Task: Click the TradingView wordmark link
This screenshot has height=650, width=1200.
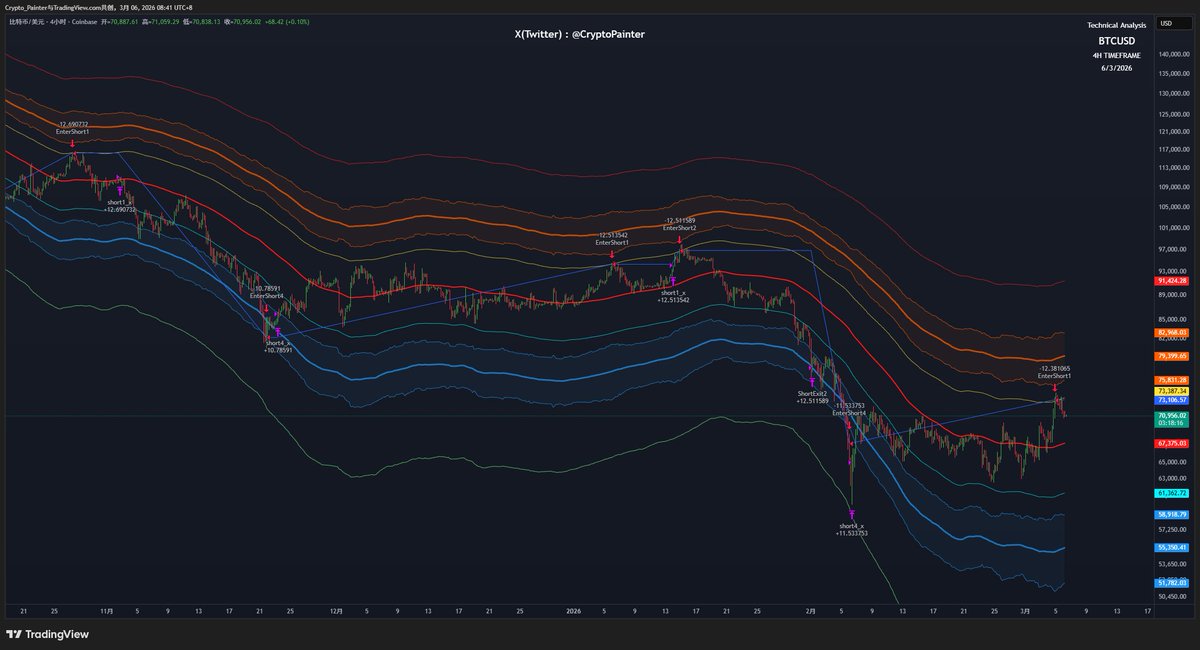Action: [x=55, y=634]
